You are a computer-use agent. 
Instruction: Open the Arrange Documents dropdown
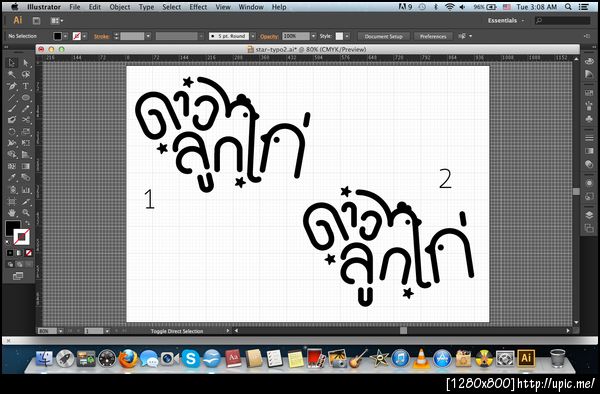57,21
